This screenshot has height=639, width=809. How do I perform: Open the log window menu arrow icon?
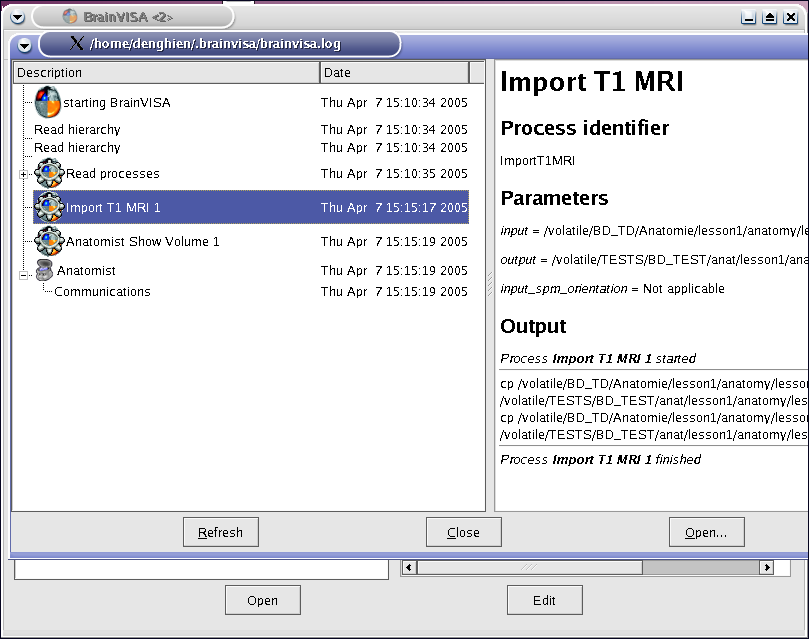24,44
